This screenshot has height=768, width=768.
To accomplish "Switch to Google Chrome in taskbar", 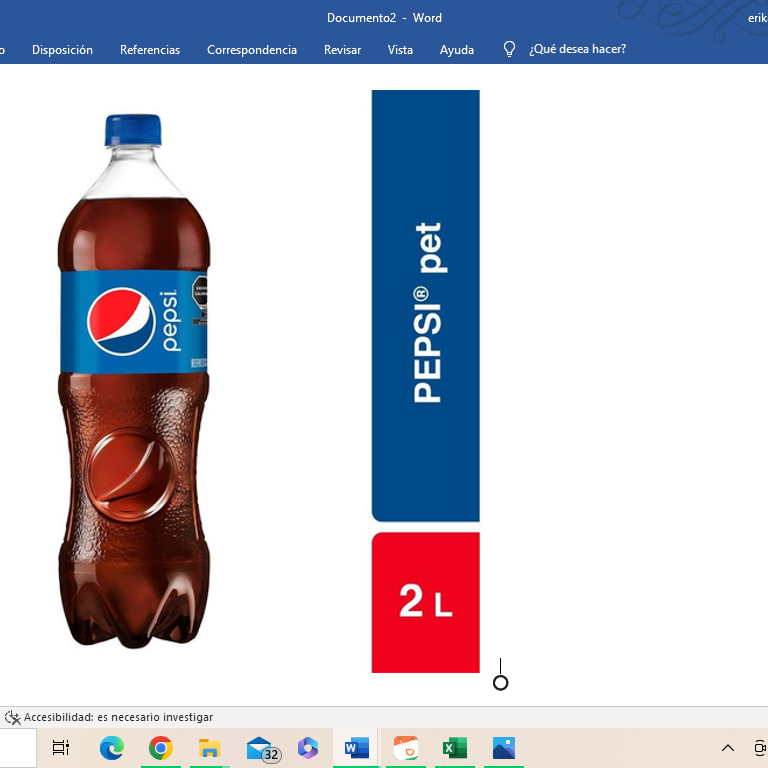I will [161, 748].
